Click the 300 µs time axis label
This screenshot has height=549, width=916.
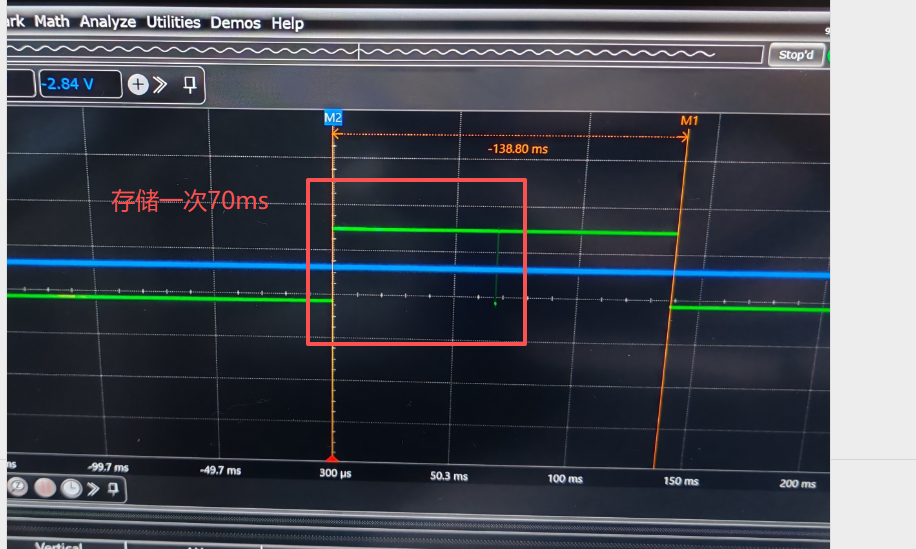335,473
